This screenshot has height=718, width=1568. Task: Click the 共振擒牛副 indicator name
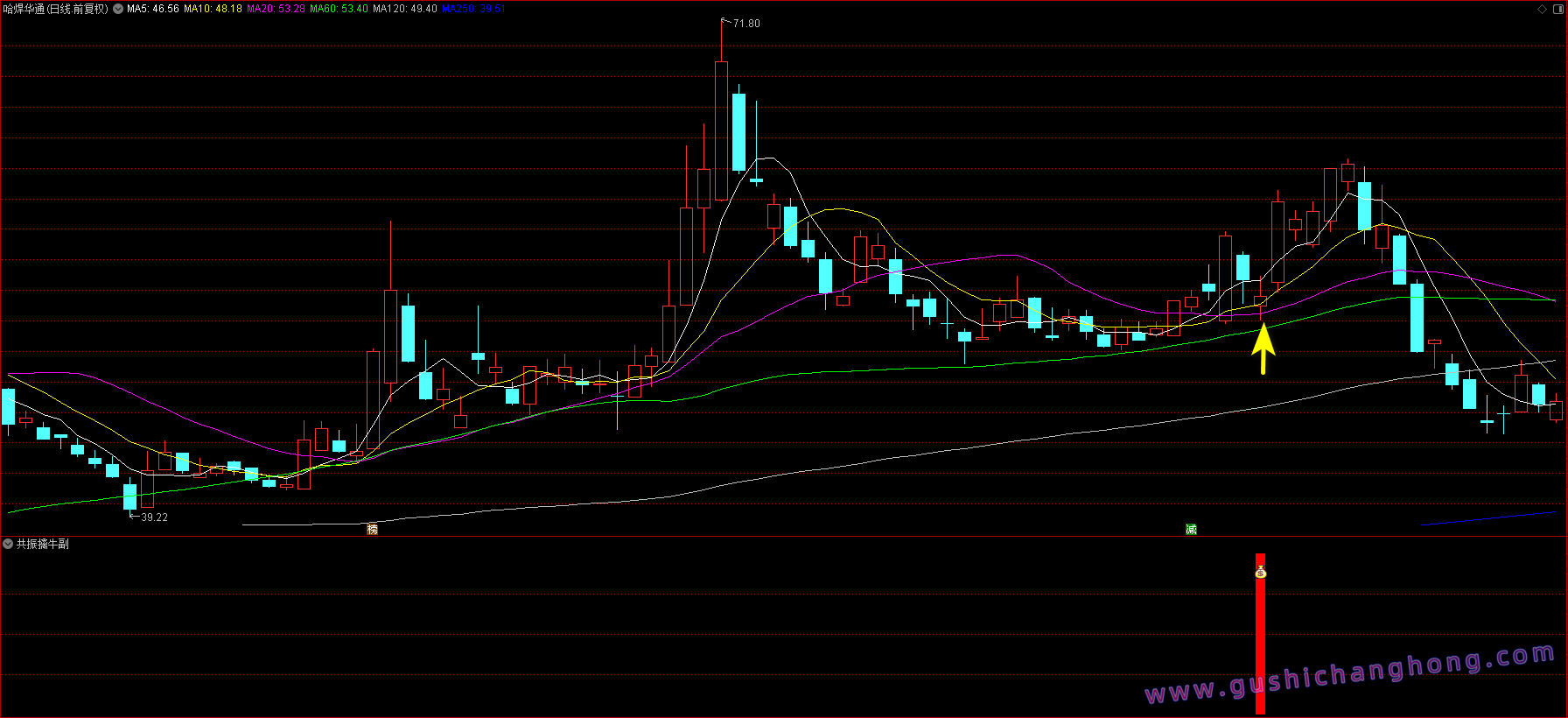42,544
